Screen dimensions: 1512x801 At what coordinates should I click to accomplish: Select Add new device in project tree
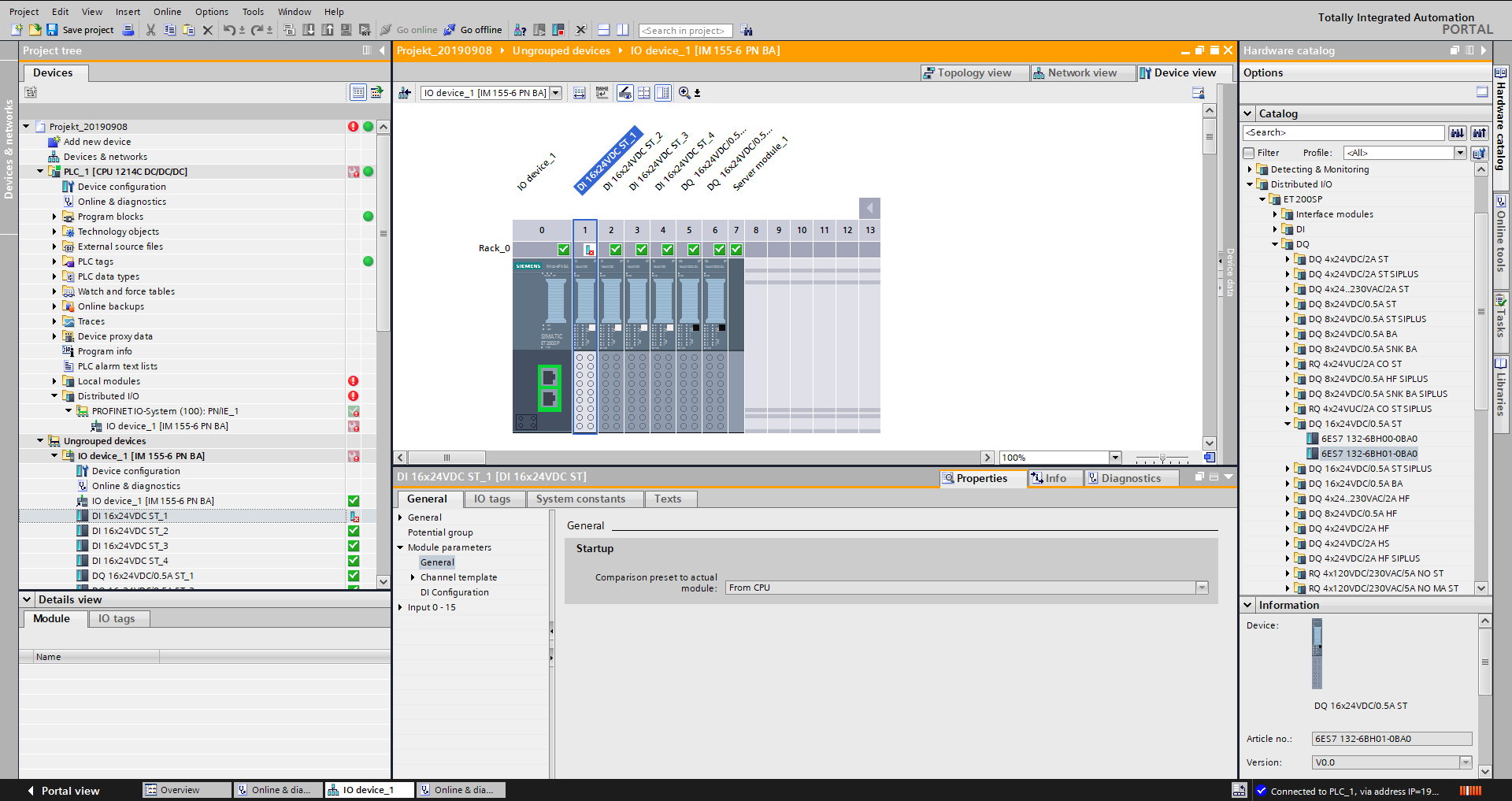(x=97, y=142)
